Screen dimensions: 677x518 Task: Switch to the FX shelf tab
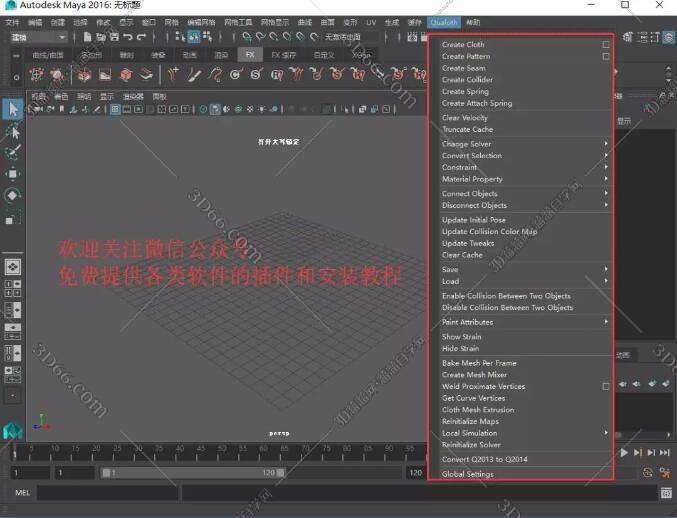250,55
